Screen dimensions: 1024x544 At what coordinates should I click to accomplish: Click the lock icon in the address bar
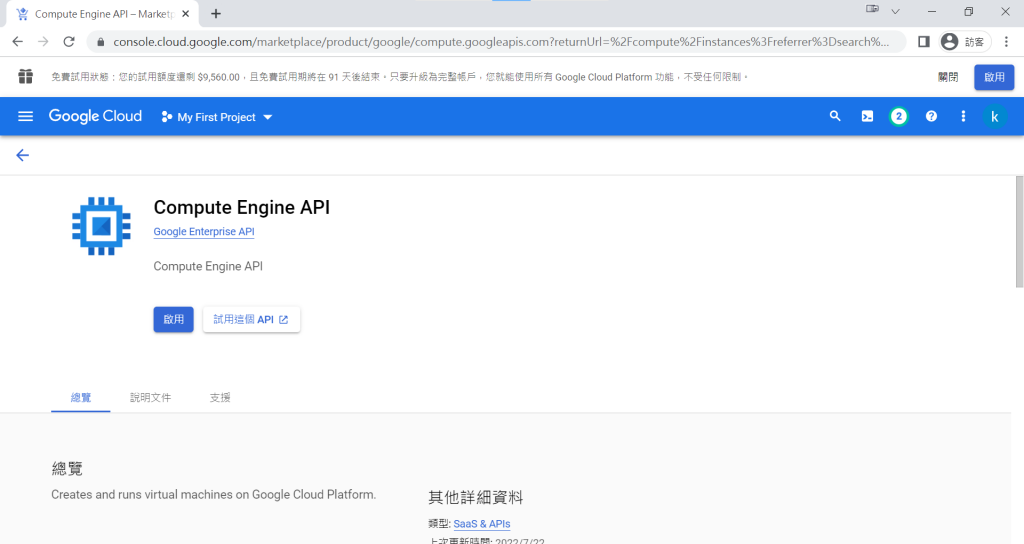[x=100, y=42]
